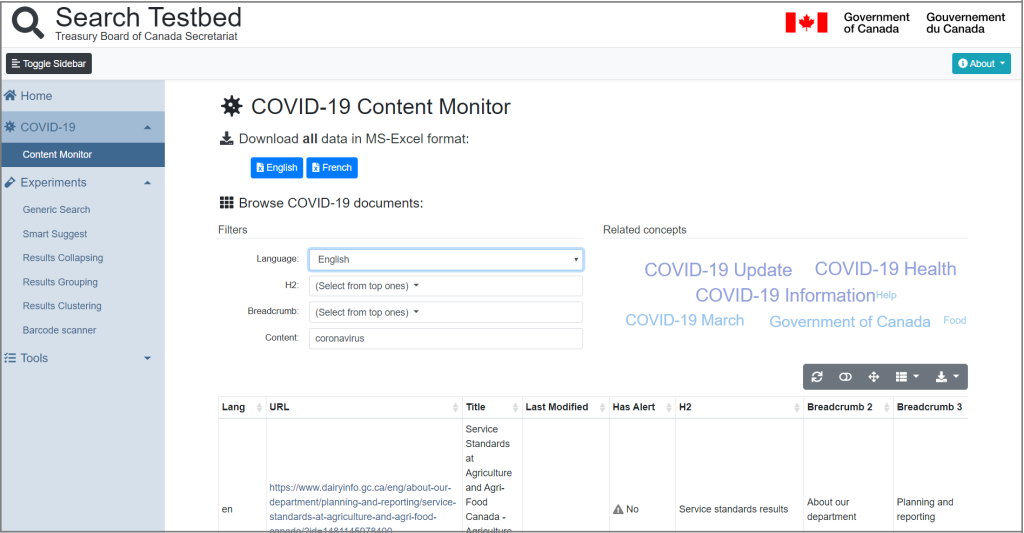Viewport: 1024px width, 533px height.
Task: Click the toggle link icon in table toolbar
Action: coord(845,377)
